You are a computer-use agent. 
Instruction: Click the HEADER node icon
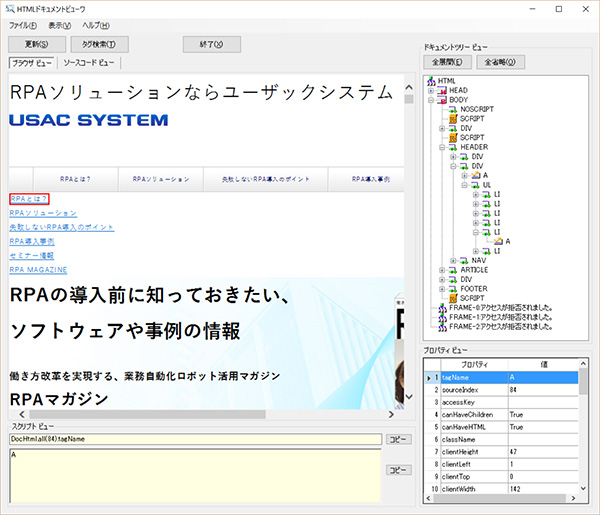[x=453, y=147]
